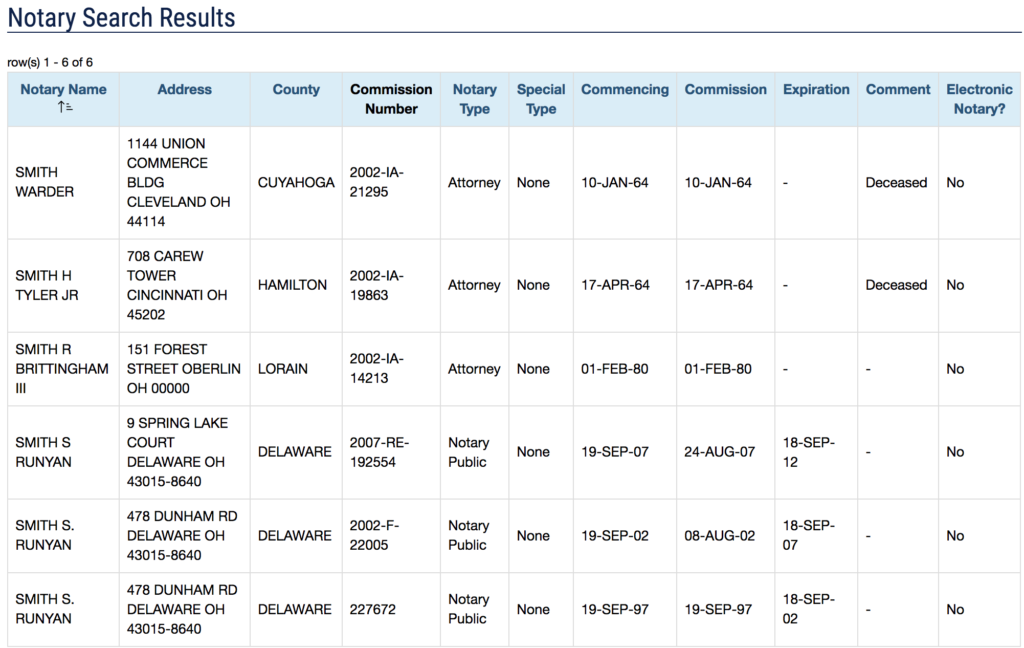The image size is (1024, 648).
Task: Click the SMITH H TYLER JR entry
Action: pyautogui.click(x=46, y=285)
